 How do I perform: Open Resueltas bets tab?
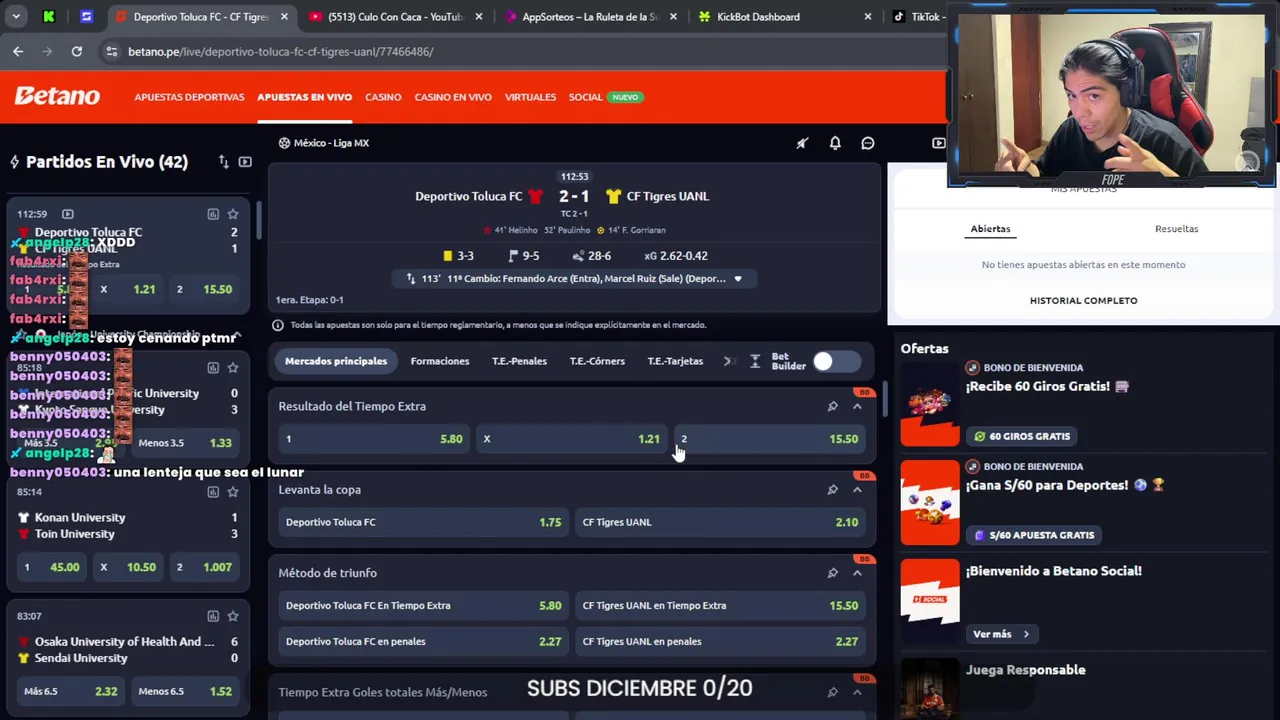click(x=1176, y=229)
